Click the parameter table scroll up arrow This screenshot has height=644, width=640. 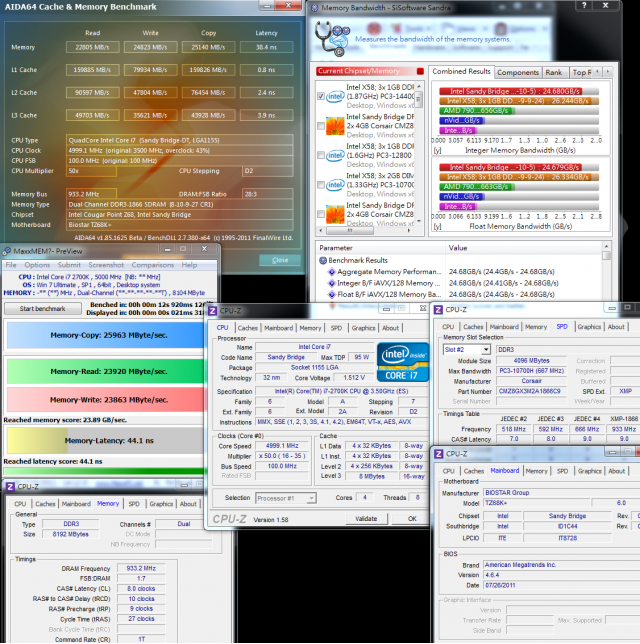pos(606,246)
